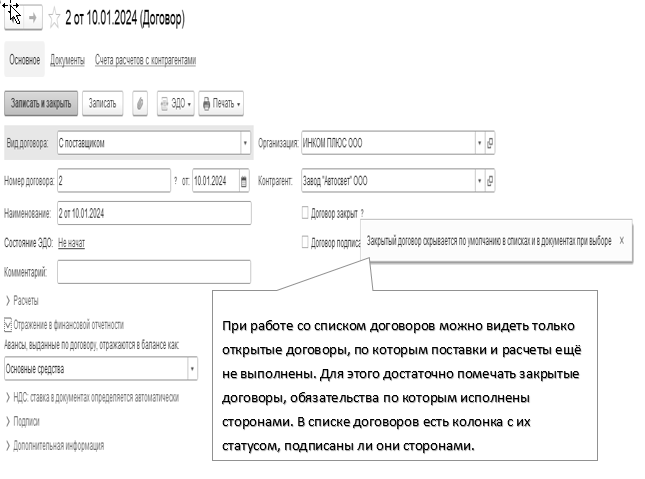Screen dimensions: 645x479
Task: Click the Не начат ЭДО status link
Action: click(72, 243)
